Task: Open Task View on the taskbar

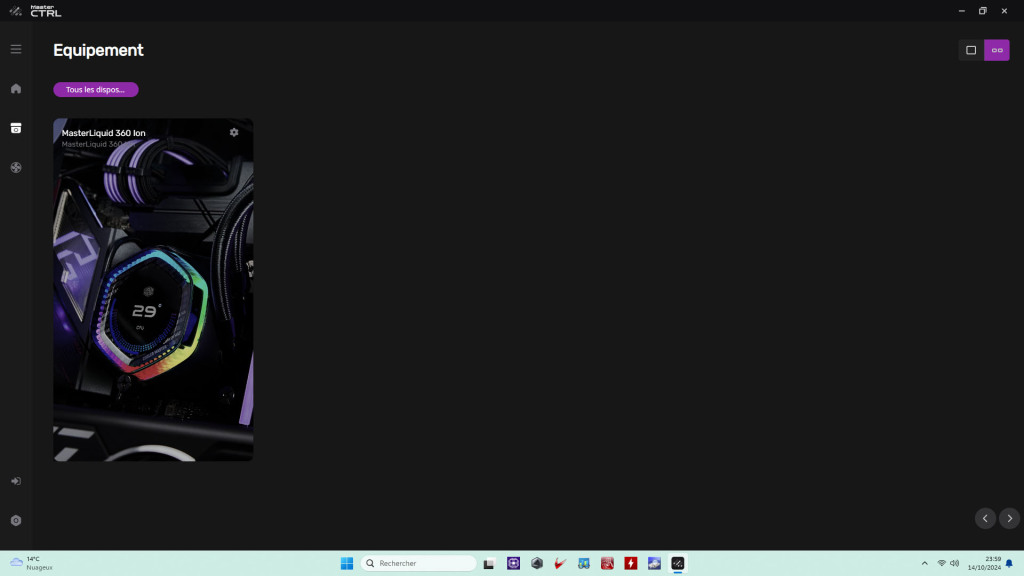Action: [489, 564]
